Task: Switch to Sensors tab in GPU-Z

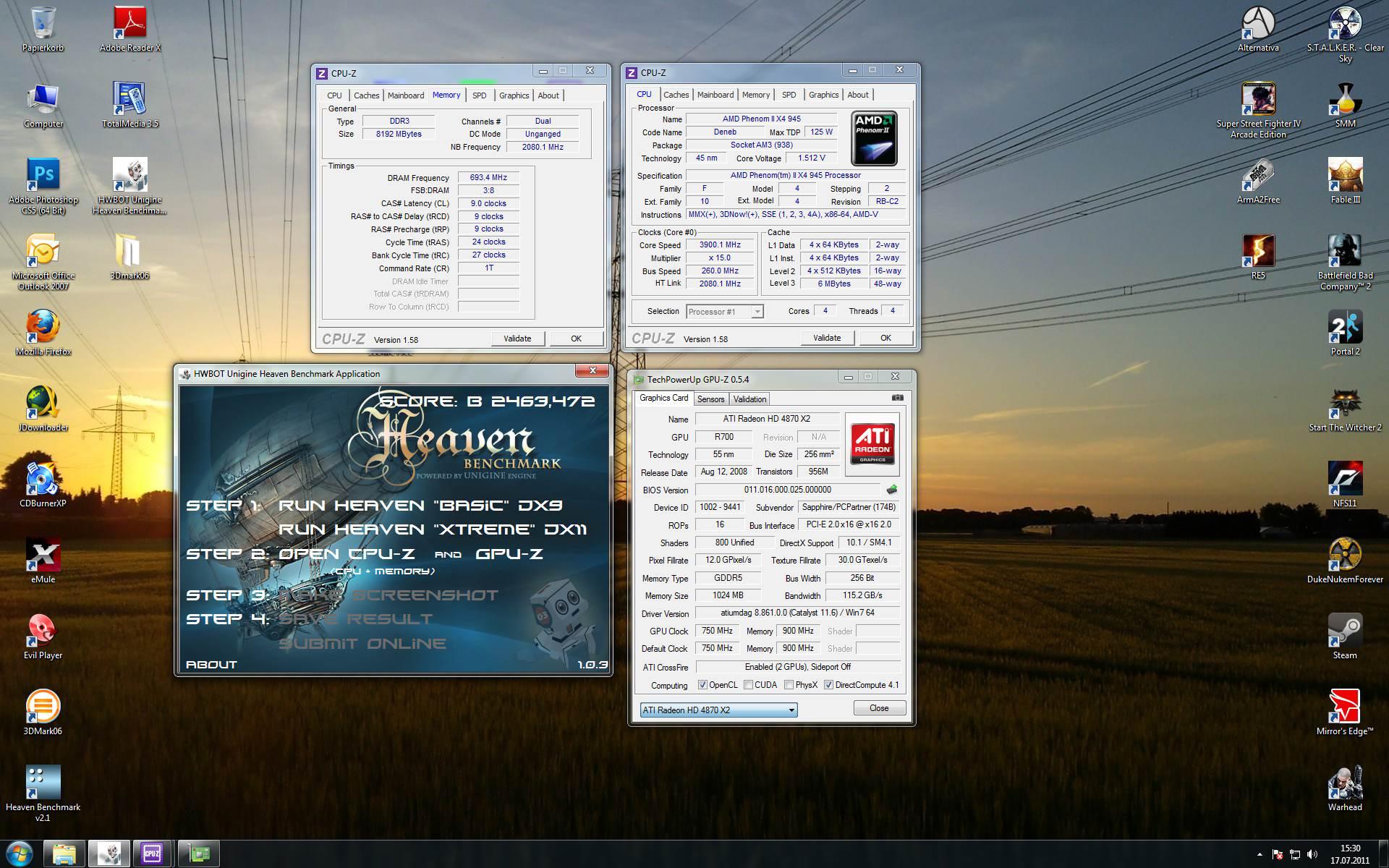Action: (710, 399)
